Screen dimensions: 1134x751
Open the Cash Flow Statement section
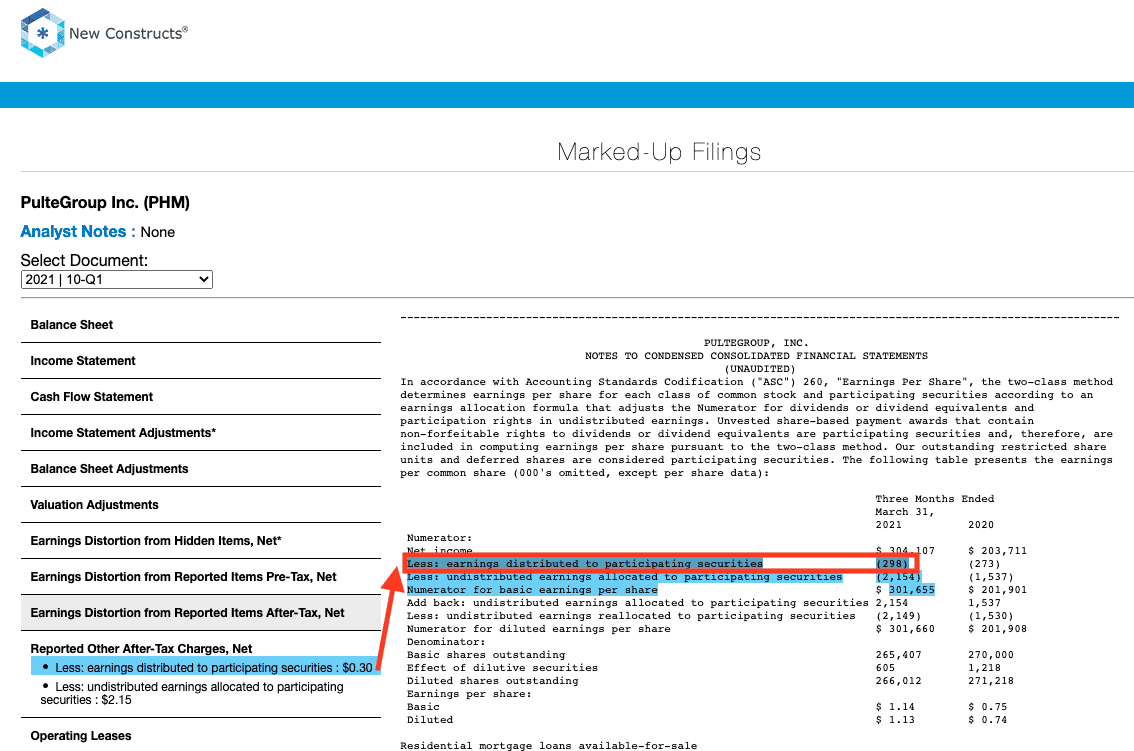(201, 397)
